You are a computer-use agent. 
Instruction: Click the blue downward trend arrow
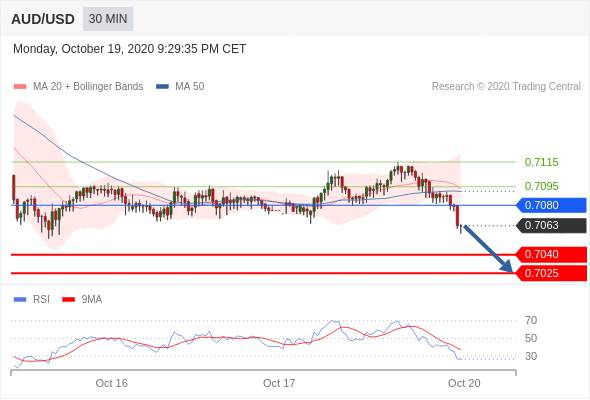point(488,248)
